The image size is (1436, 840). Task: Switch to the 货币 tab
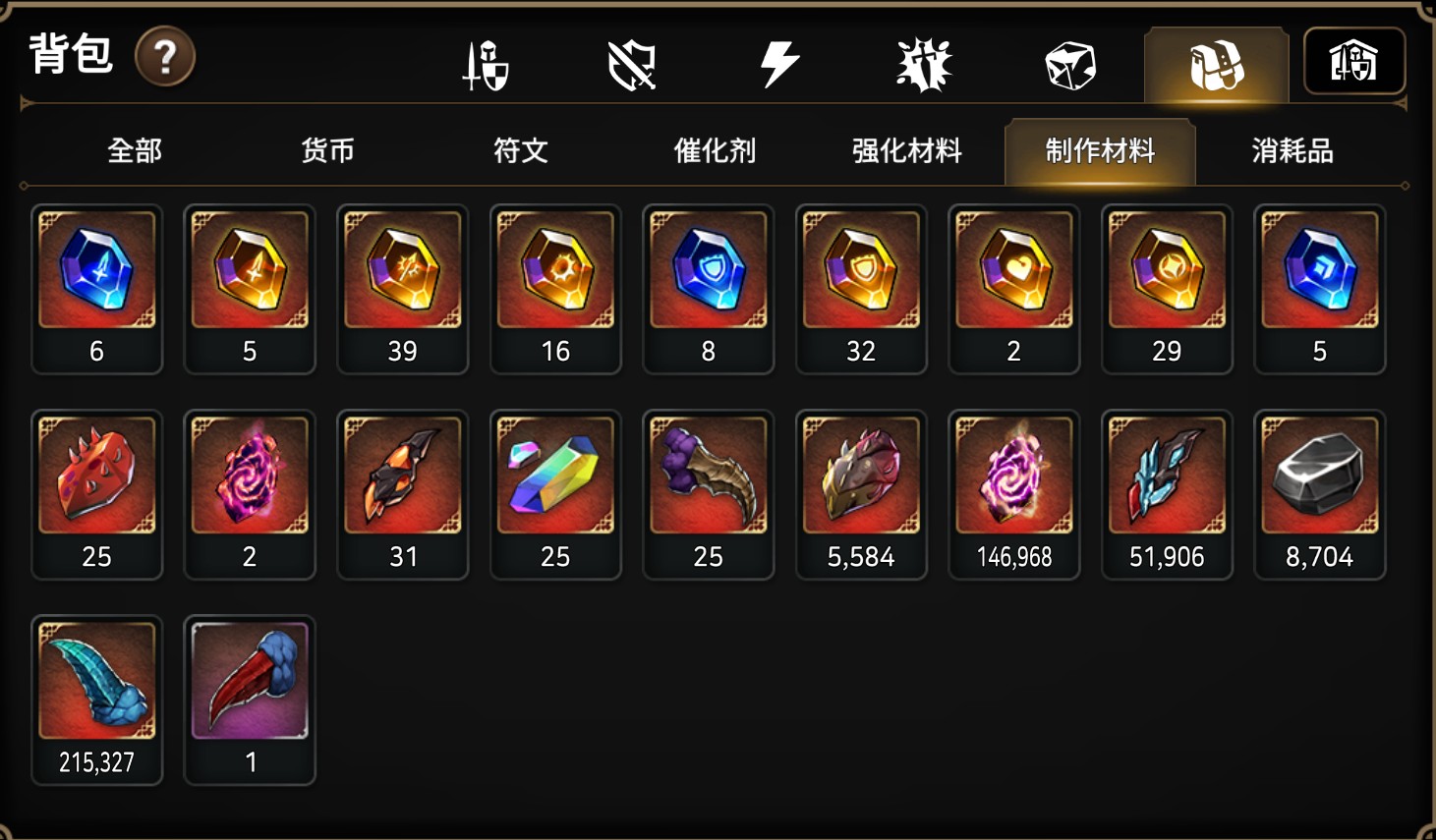coord(327,150)
